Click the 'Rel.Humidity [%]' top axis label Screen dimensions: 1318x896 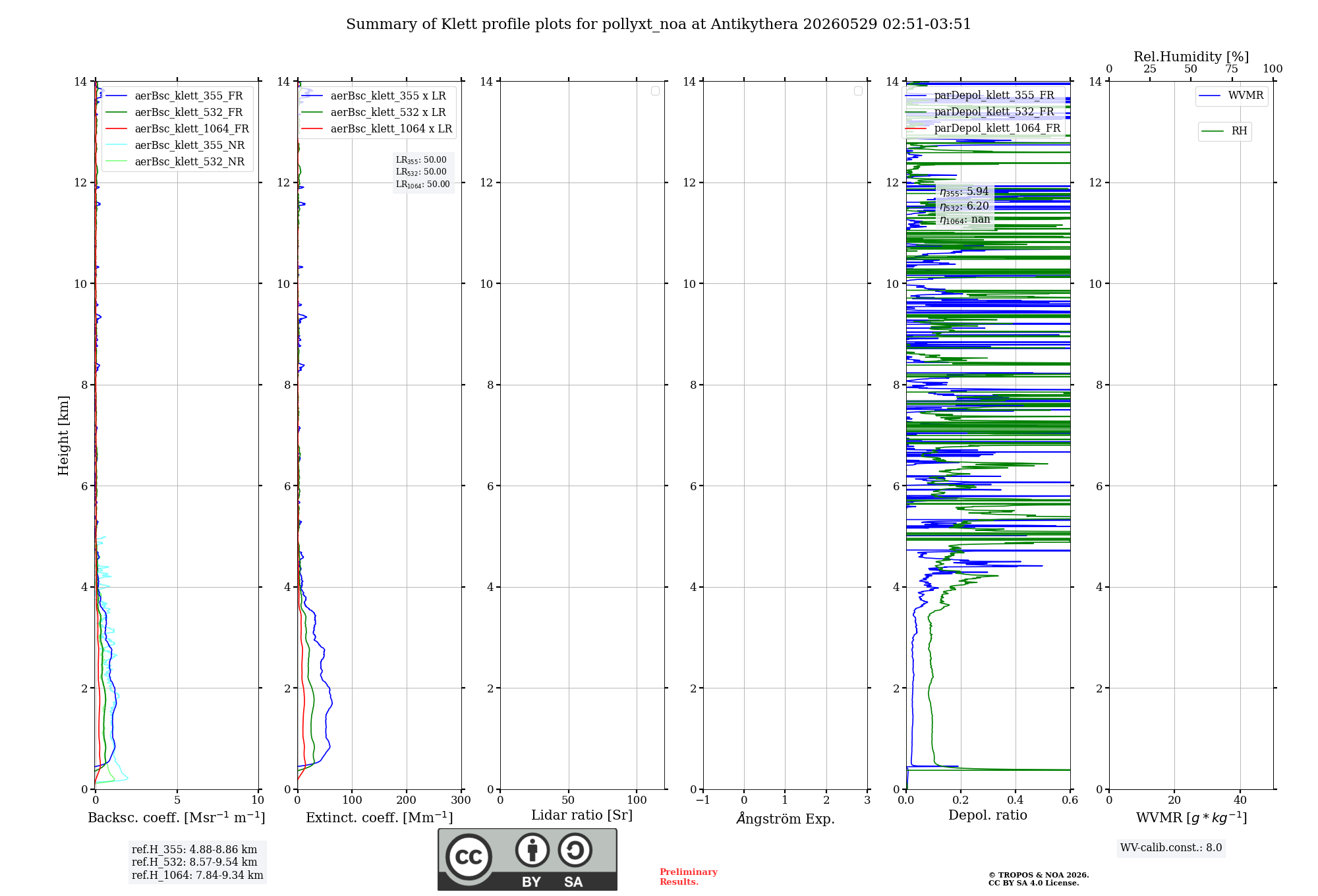click(x=1191, y=57)
